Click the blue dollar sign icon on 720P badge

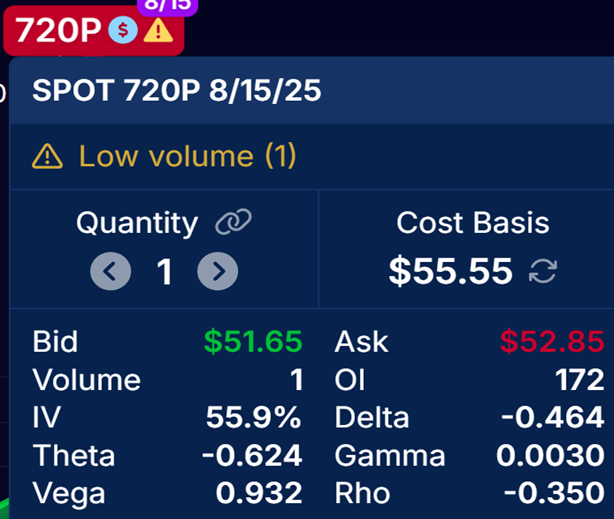(x=123, y=30)
